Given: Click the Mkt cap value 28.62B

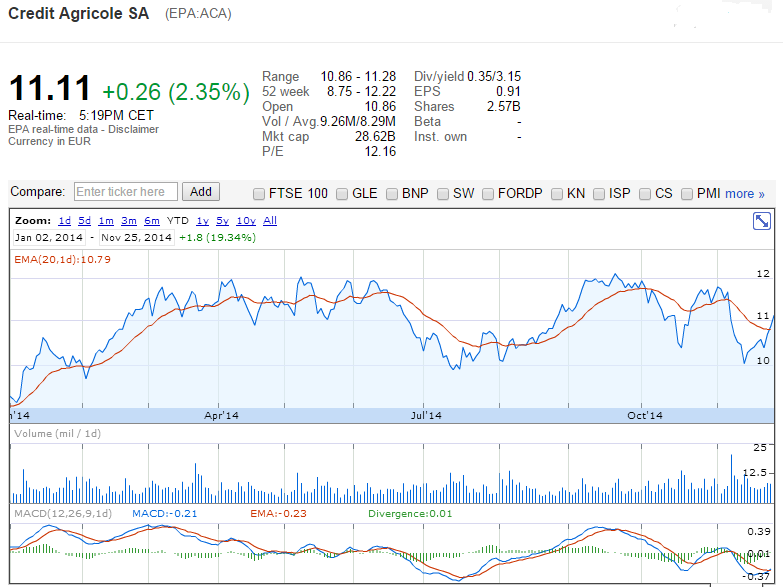Looking at the screenshot, I should [375, 136].
